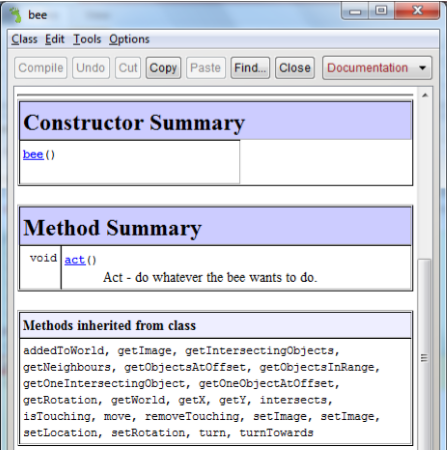
Task: Click the bee window title text
Action: point(37,15)
